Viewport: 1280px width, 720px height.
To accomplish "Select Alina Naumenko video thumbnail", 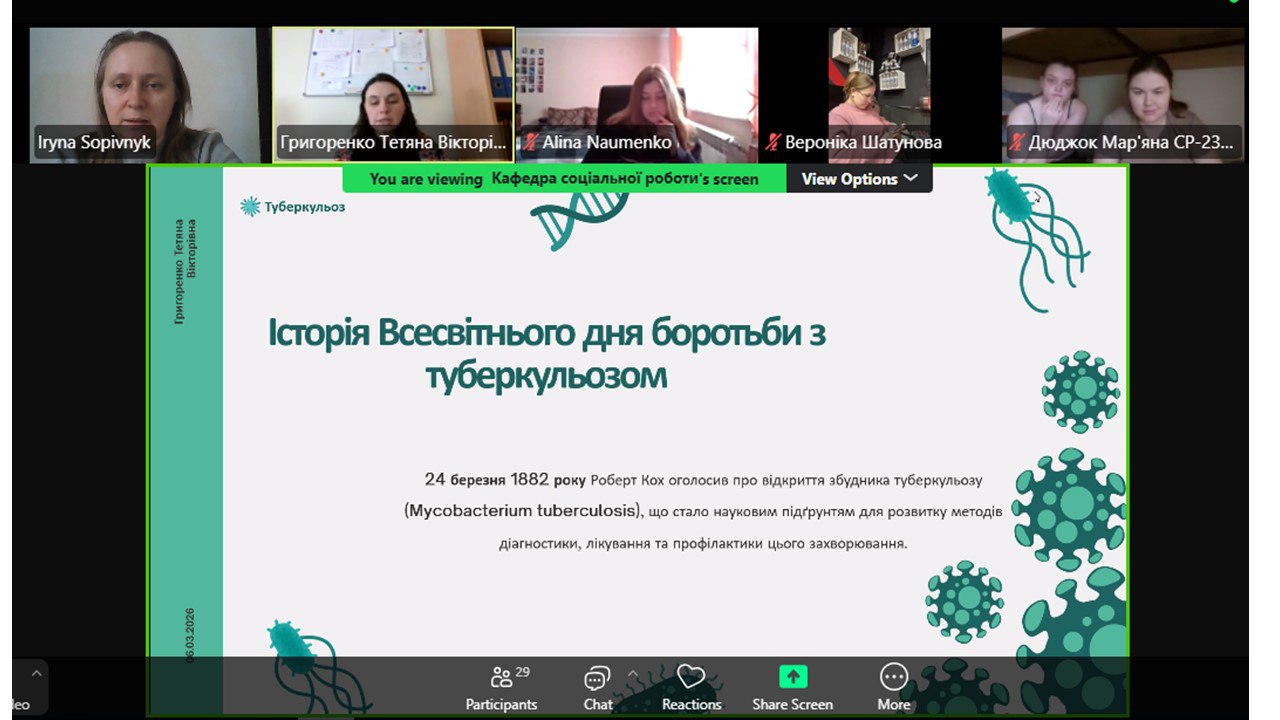I will pyautogui.click(x=637, y=95).
